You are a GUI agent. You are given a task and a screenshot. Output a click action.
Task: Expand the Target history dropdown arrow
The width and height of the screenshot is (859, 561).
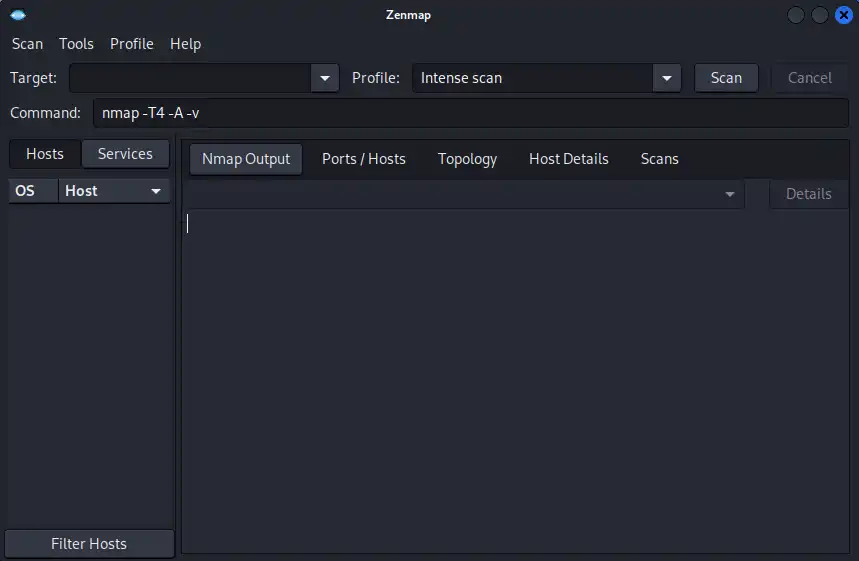tap(325, 78)
